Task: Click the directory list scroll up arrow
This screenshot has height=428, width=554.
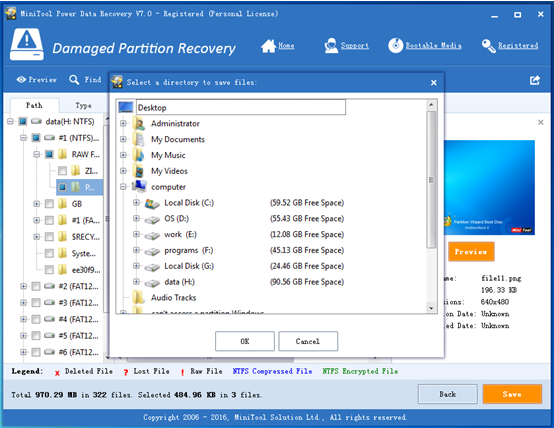Action: (431, 105)
